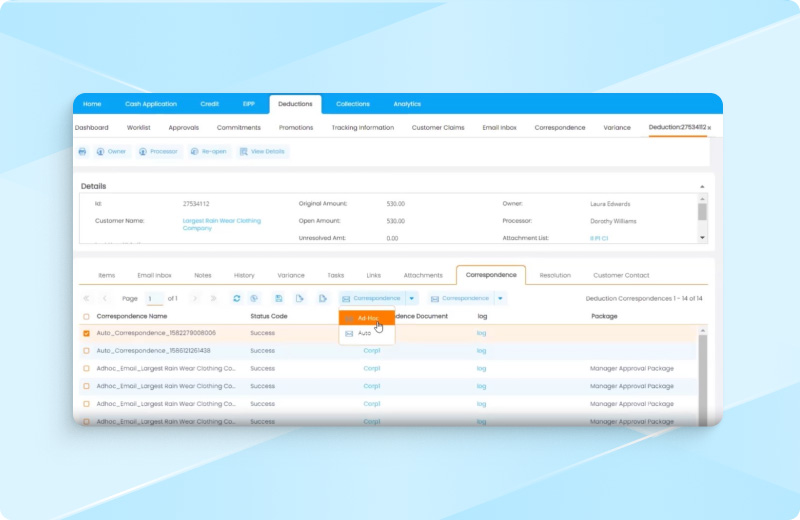The height and width of the screenshot is (520, 800).
Task: Open Corp1 link for Auto_Correspondence_1586121261438
Action: coord(371,351)
